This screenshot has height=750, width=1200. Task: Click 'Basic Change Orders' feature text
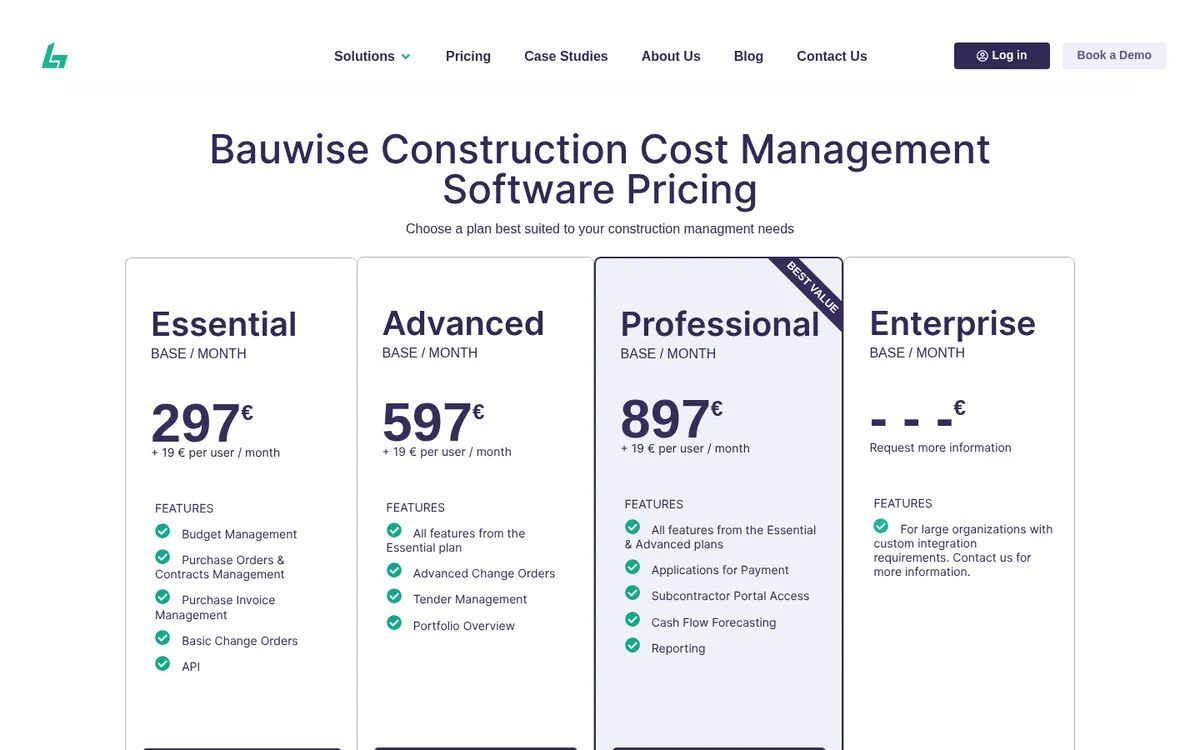click(x=240, y=641)
